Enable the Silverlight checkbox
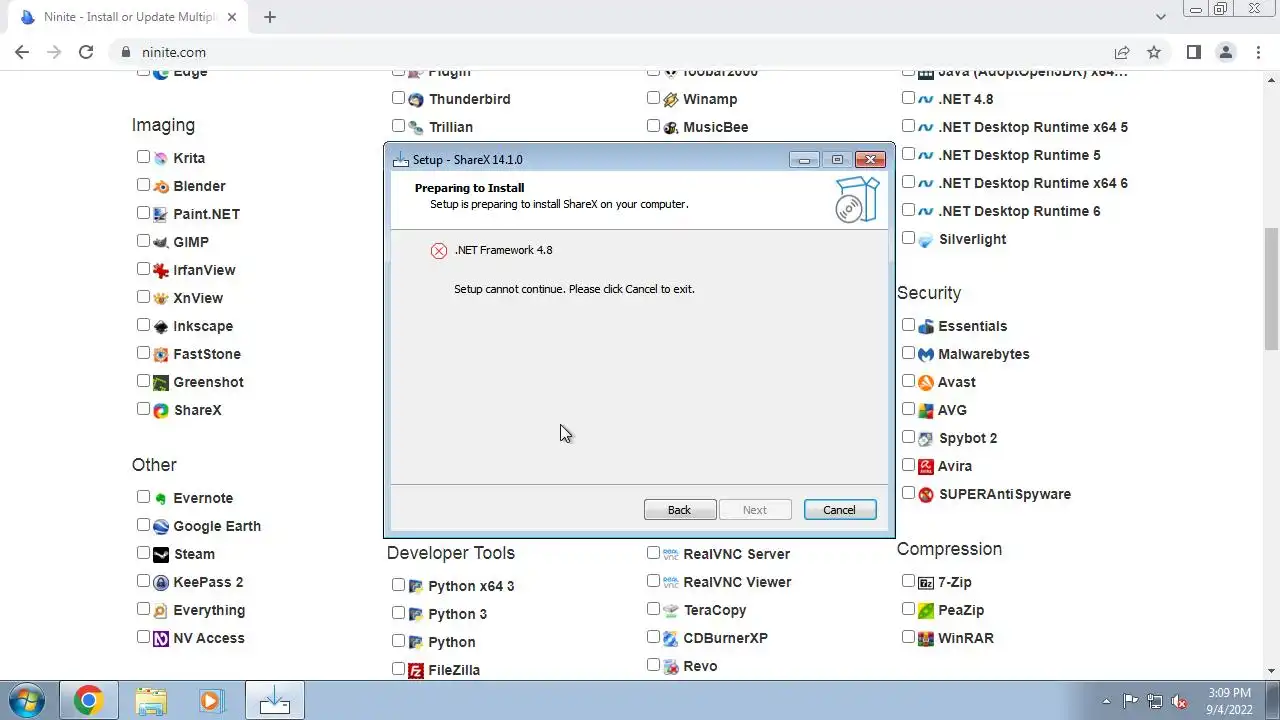This screenshot has height=720, width=1280. click(908, 238)
